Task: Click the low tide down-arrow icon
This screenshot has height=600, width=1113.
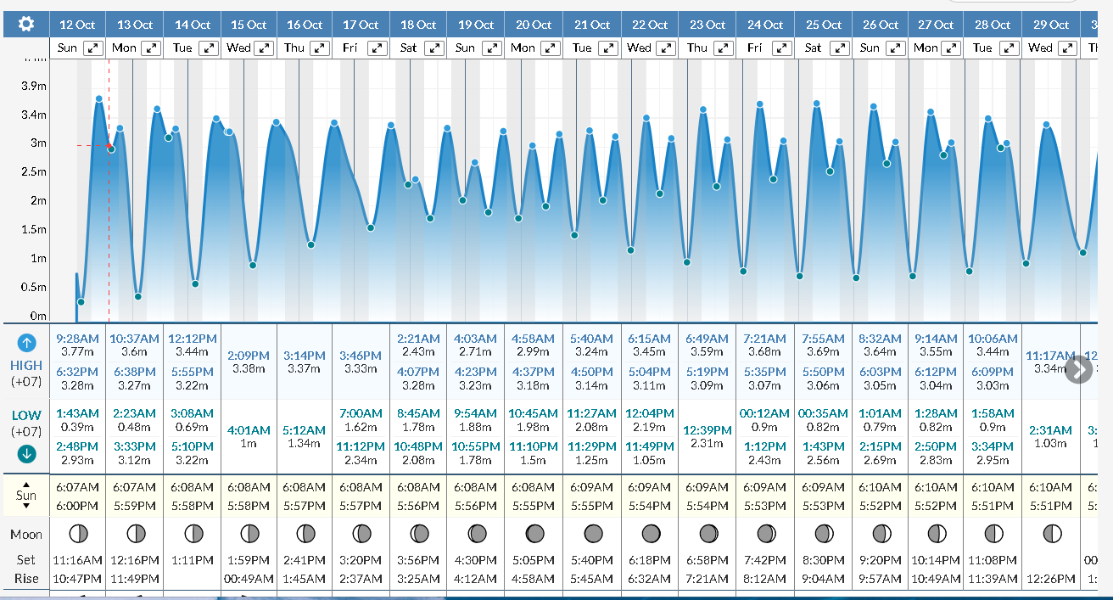Action: 27,453
